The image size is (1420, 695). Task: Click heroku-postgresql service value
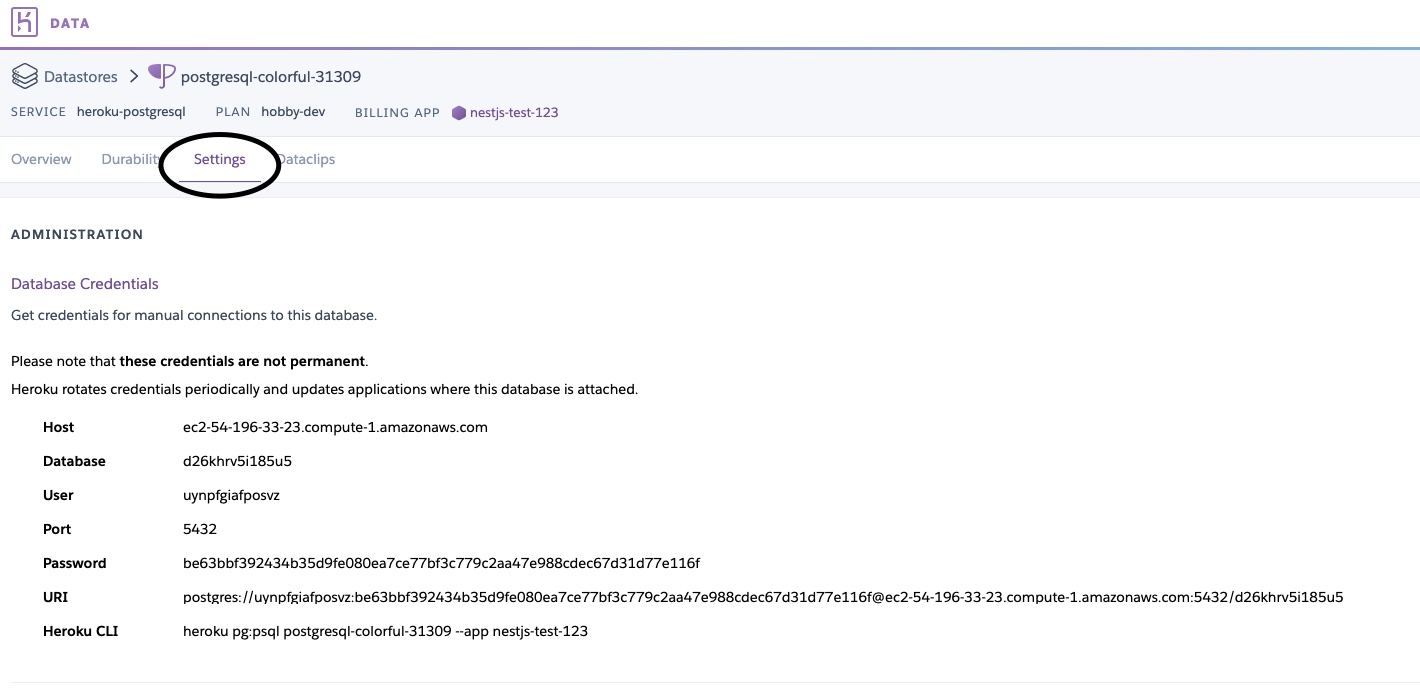pos(131,112)
